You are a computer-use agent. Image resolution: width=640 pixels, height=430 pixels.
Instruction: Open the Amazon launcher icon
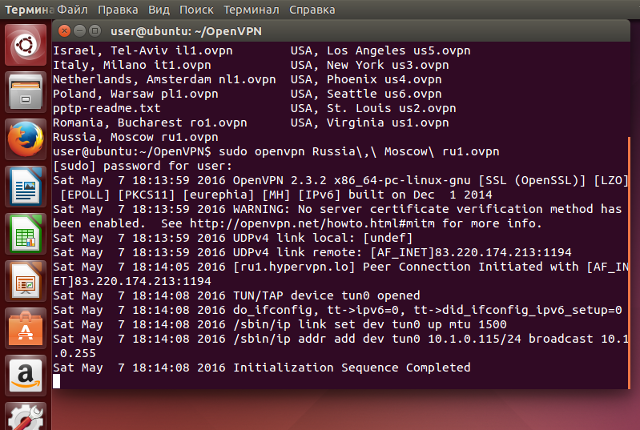point(26,376)
